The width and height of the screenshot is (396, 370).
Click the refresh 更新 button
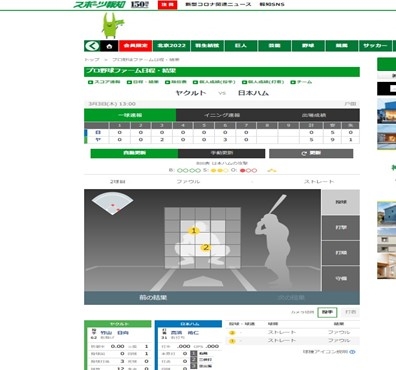pos(311,153)
